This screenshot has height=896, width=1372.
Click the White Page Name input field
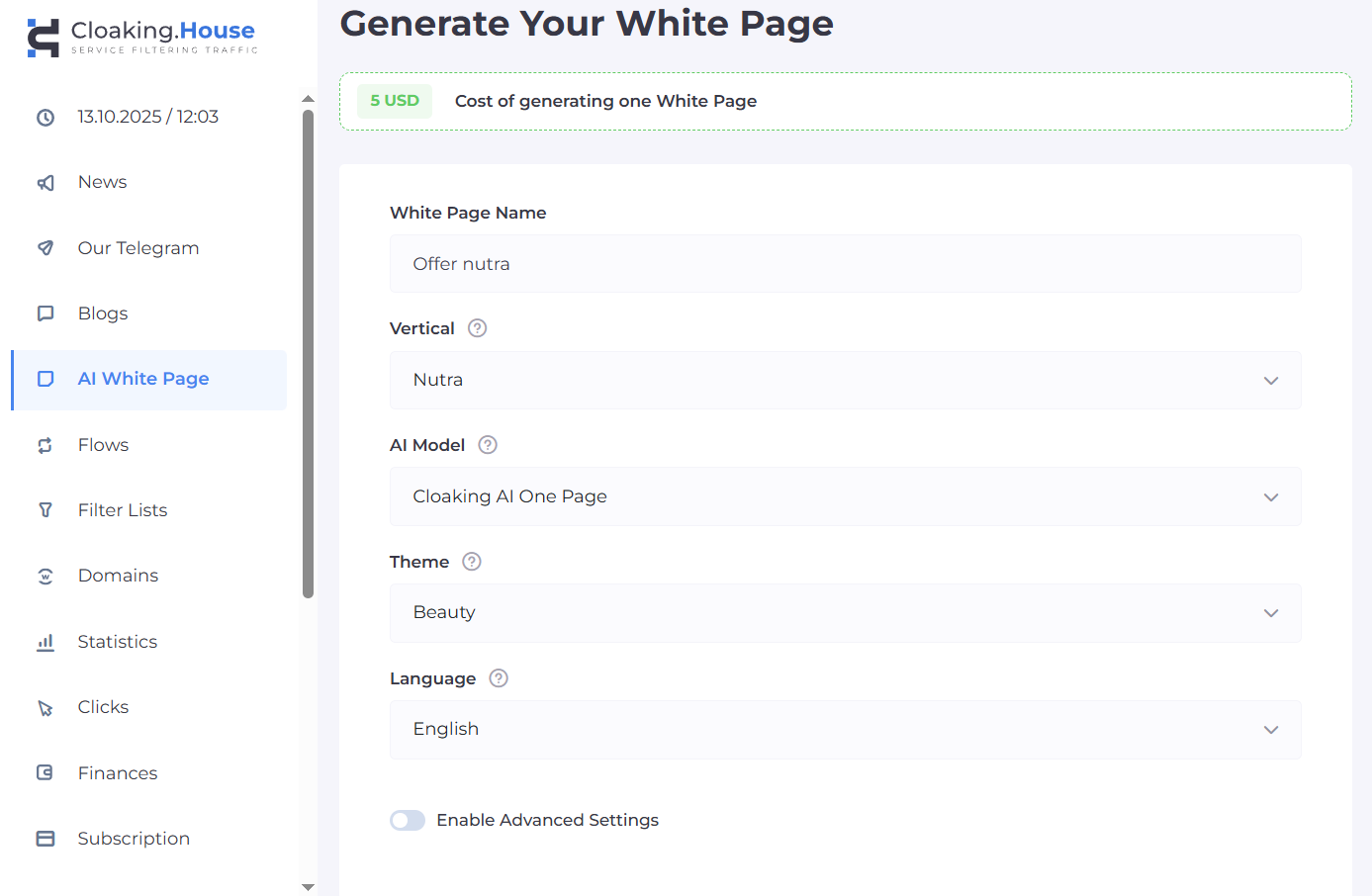pos(845,264)
